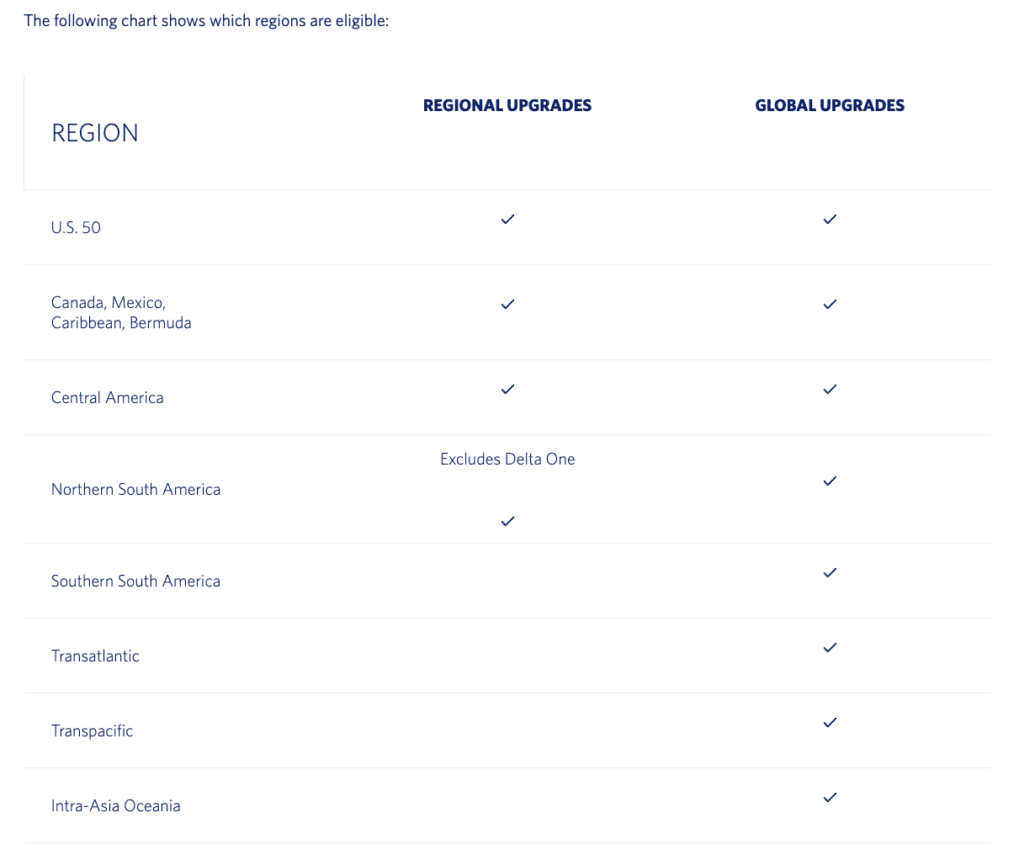Click the Transatlantic row label
1024x866 pixels.
coord(95,656)
